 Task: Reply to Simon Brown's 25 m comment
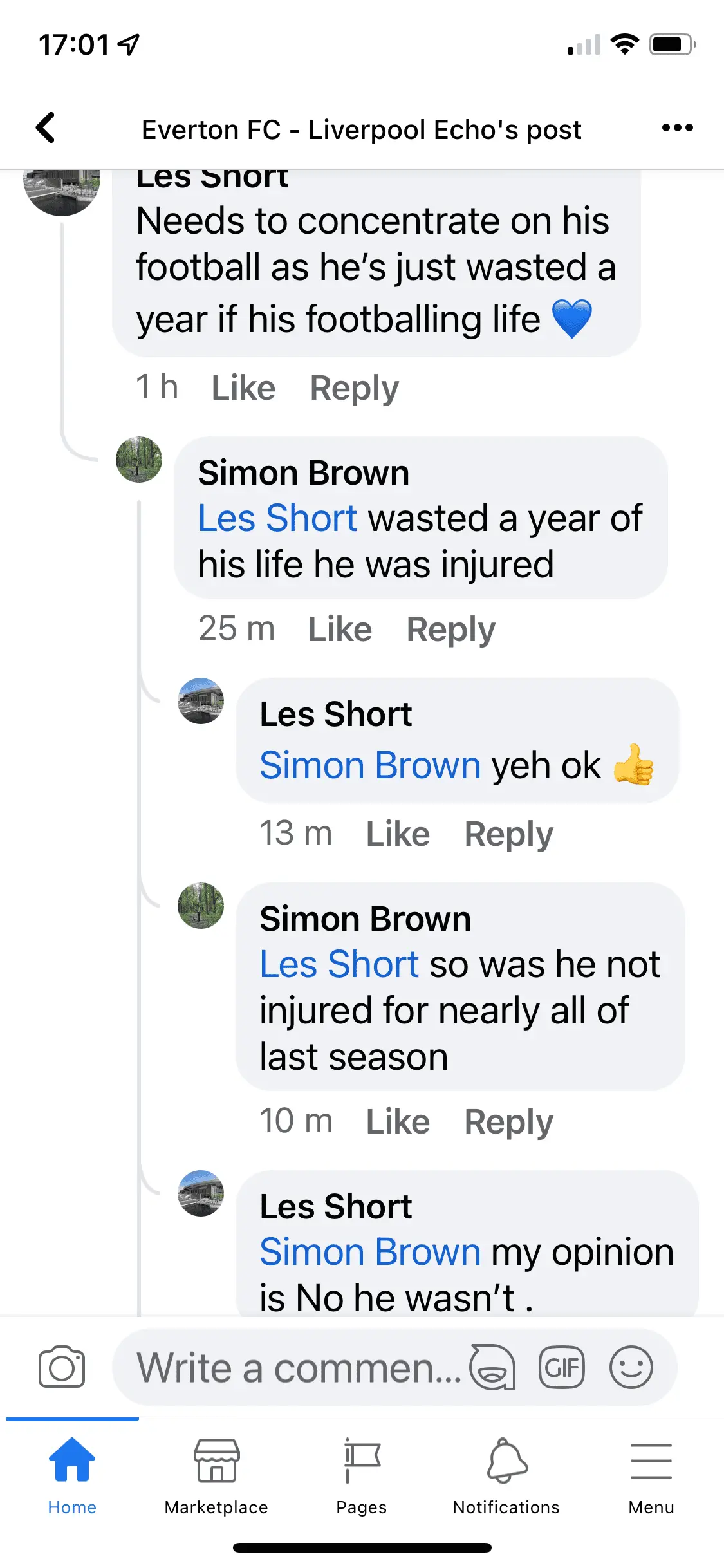point(450,630)
